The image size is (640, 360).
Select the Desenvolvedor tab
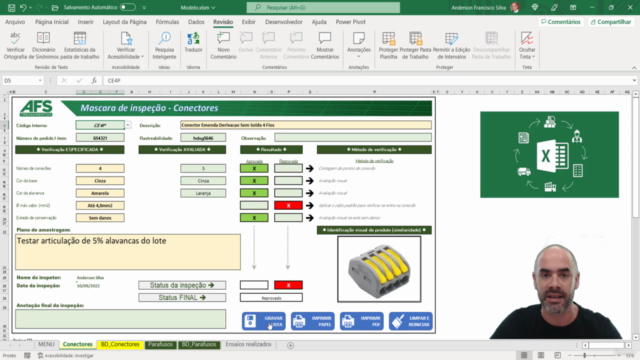284,22
